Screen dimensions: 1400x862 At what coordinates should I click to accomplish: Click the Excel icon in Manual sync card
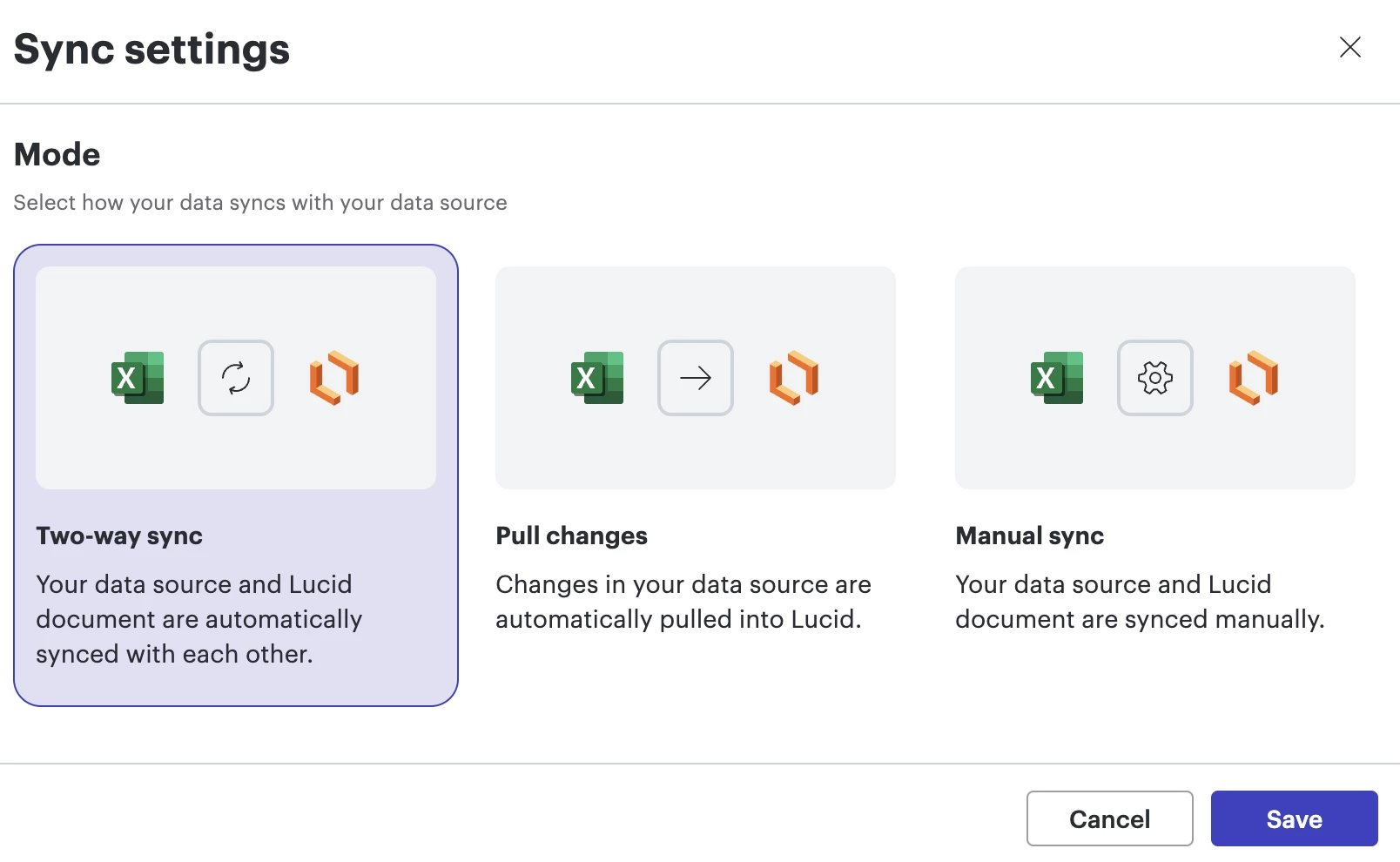[1057, 378]
